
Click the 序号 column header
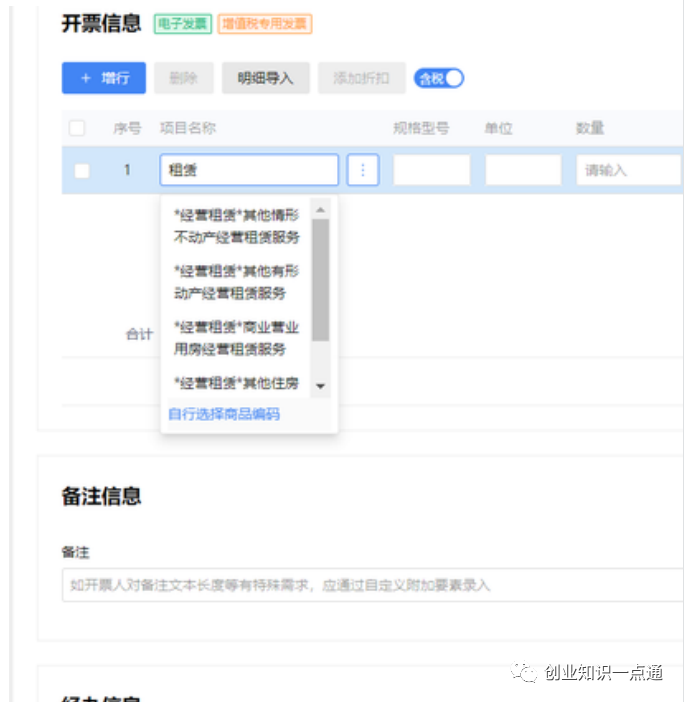coord(127,128)
